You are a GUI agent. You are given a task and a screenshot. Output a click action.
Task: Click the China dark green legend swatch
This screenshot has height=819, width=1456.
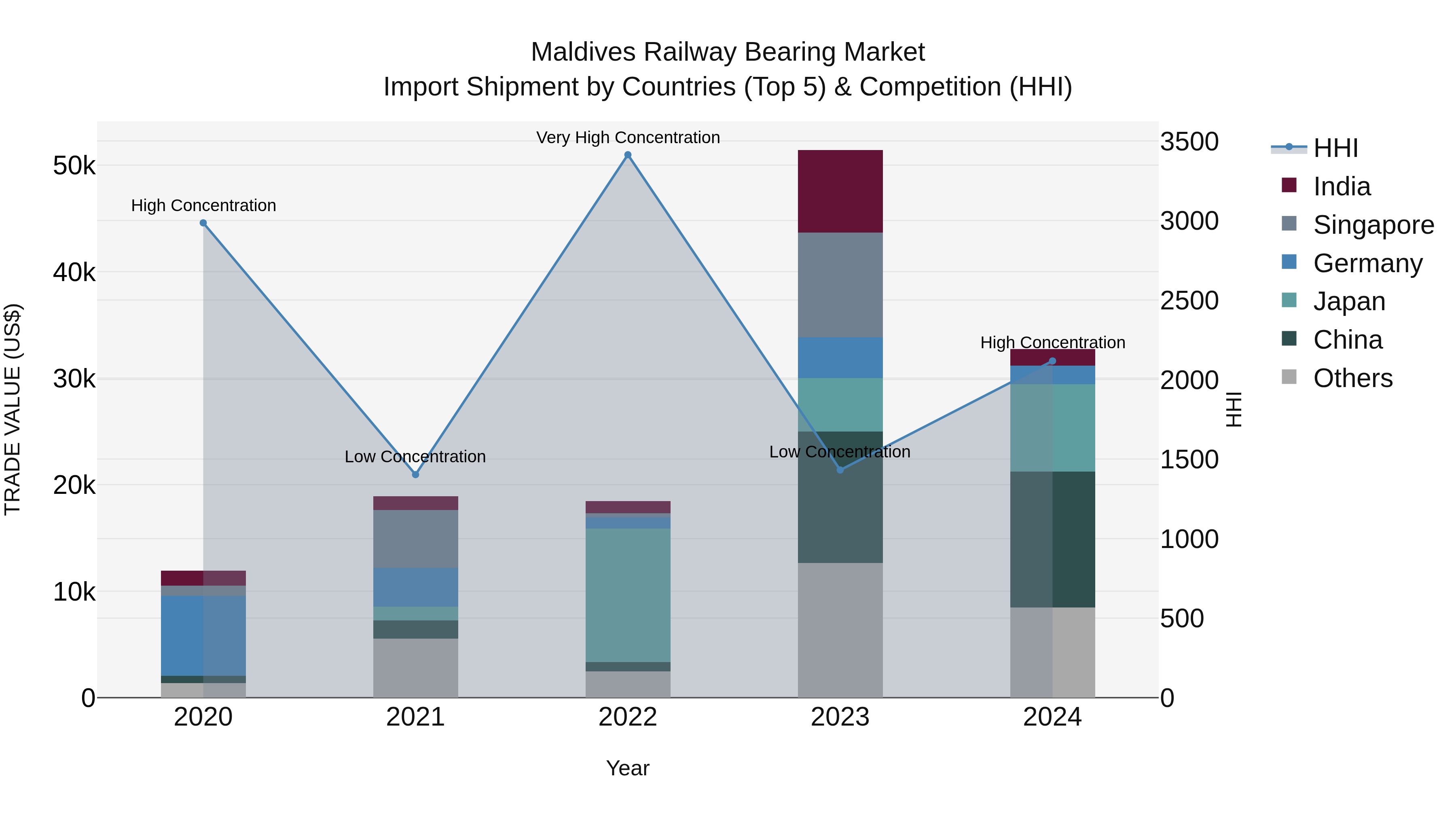coord(1289,339)
